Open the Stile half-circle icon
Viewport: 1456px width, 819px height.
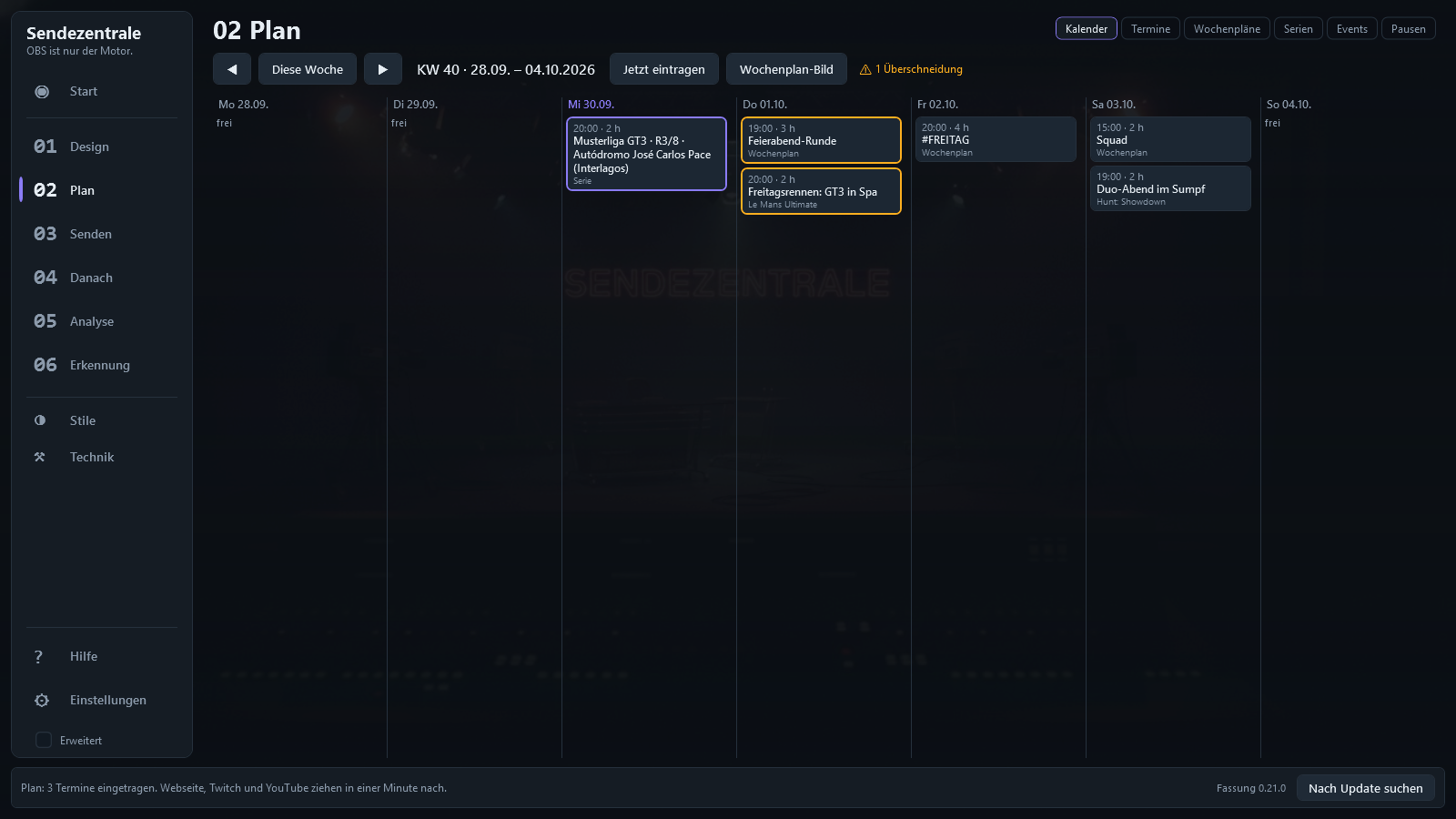coord(40,420)
